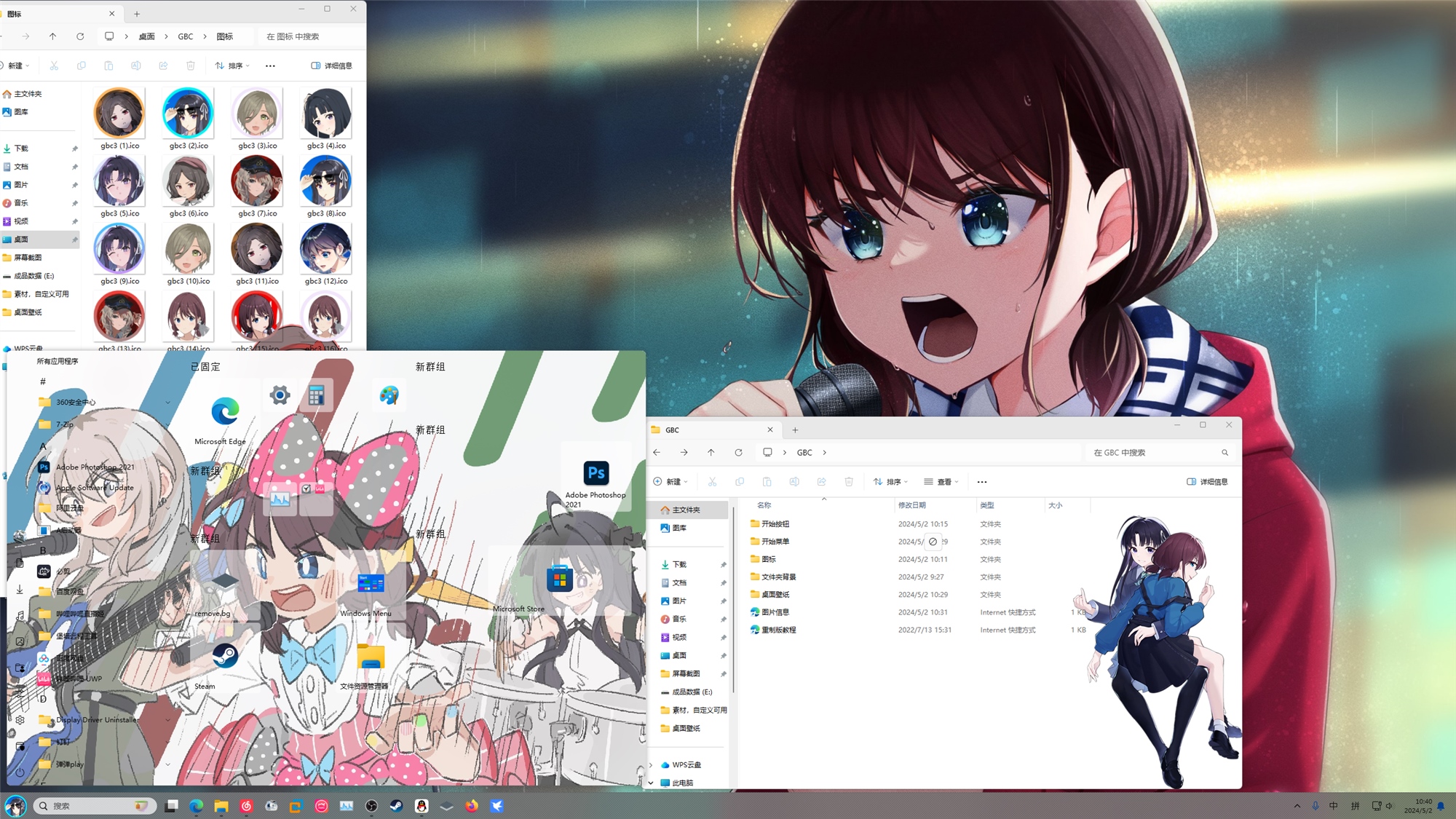The height and width of the screenshot is (819, 1456).
Task: Toggle the 详细信息 pane in 图标 window
Action: [331, 66]
